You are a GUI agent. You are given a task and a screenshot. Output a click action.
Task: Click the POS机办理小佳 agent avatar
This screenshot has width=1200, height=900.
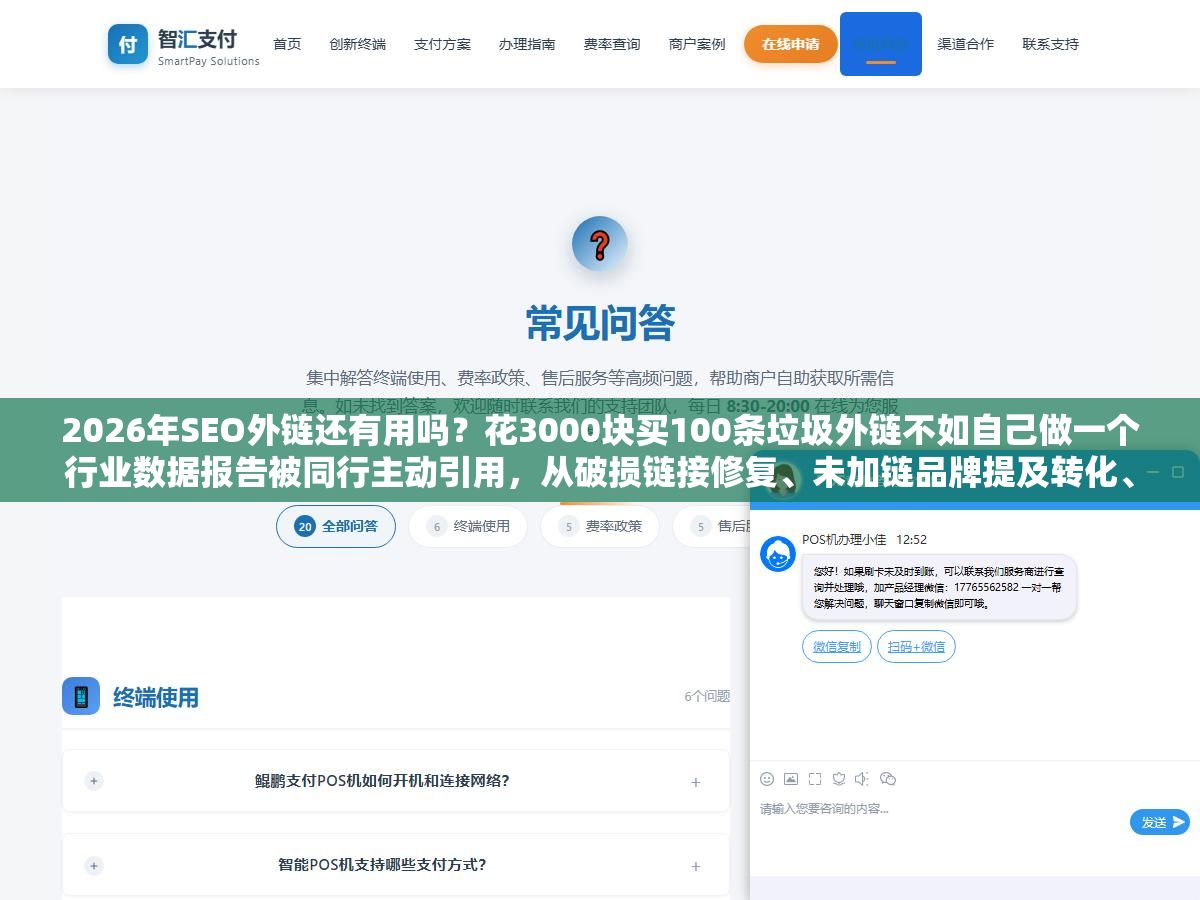(778, 554)
